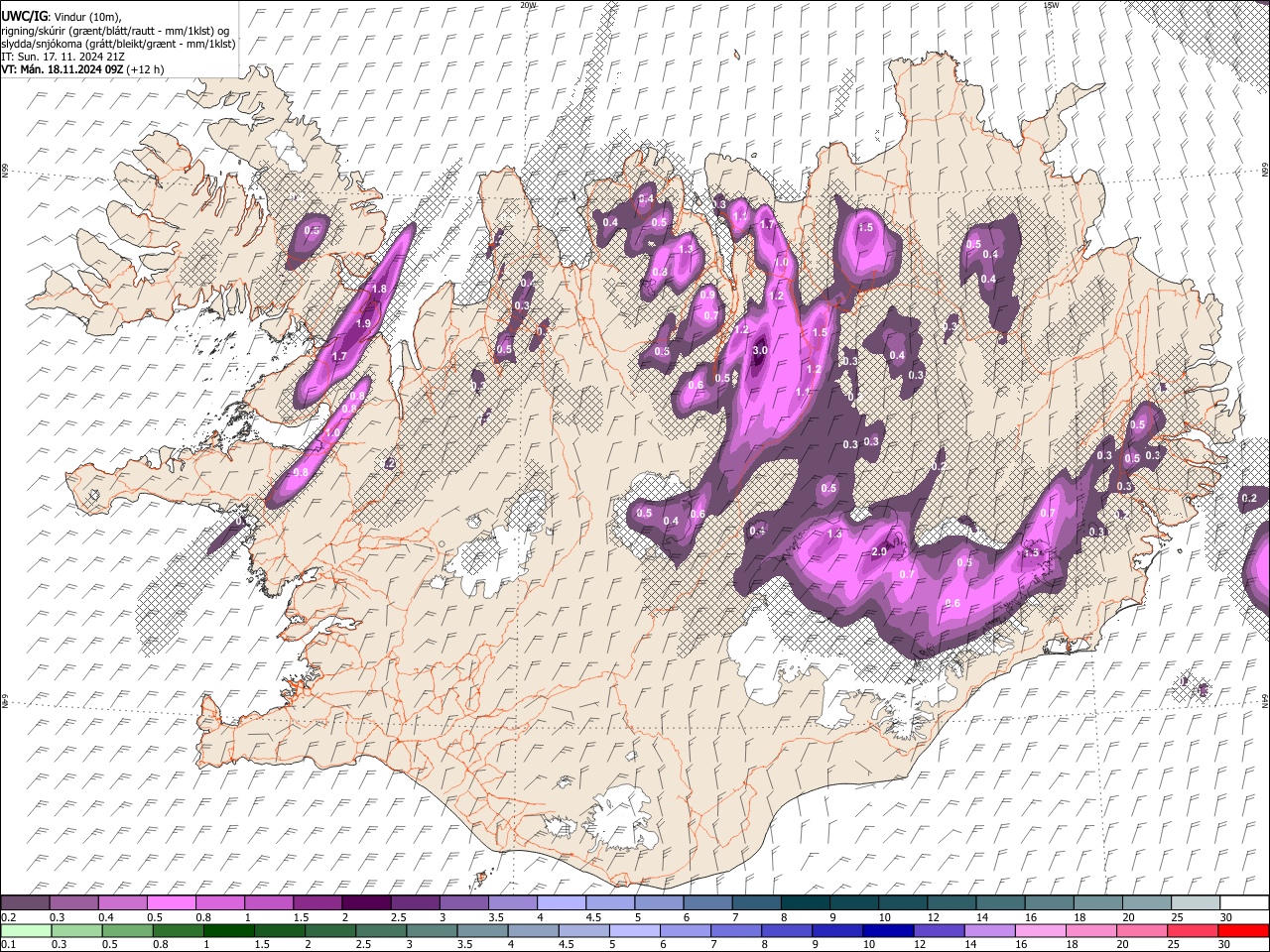Image resolution: width=1270 pixels, height=952 pixels.
Task: Click the '(+12 h)' forecast offset text
Action: tap(145, 69)
